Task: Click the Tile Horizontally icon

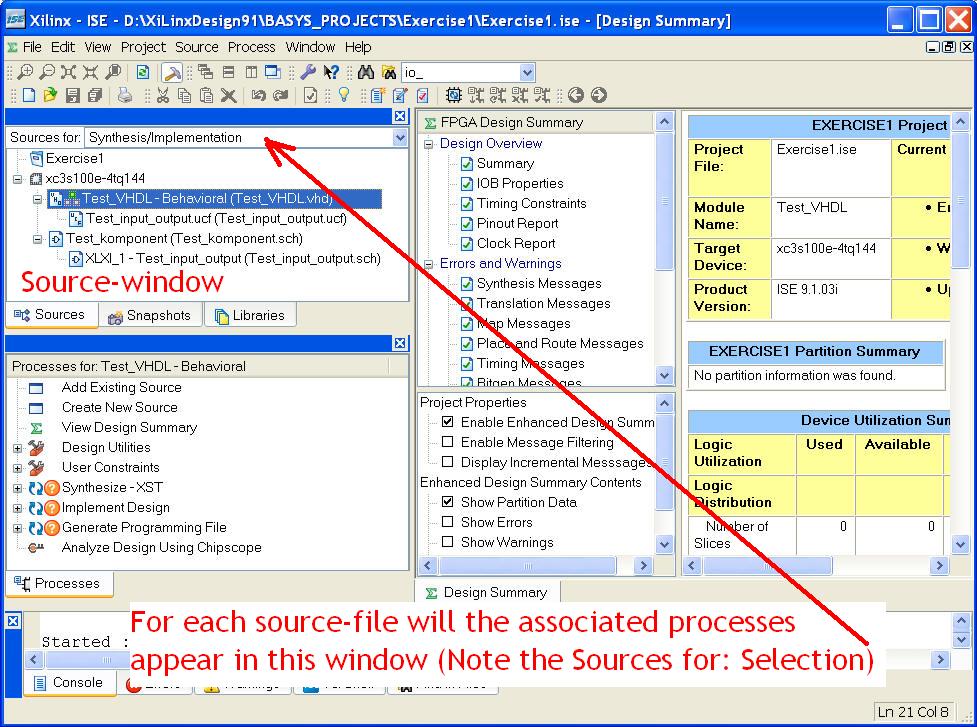Action: pos(228,72)
